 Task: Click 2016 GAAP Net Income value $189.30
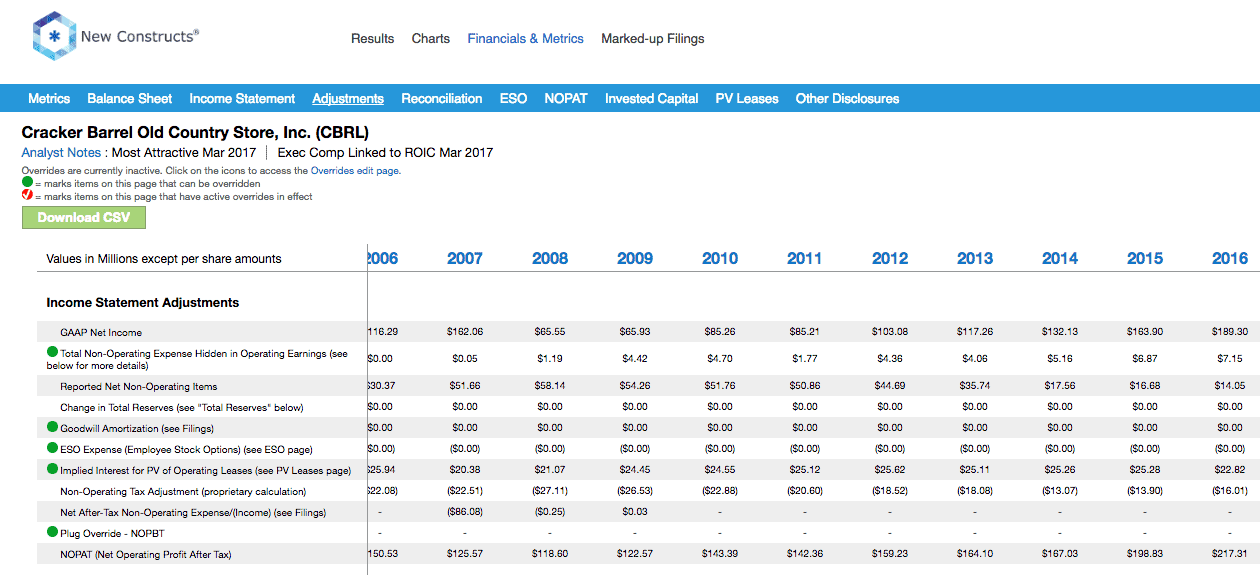pyautogui.click(x=1230, y=332)
